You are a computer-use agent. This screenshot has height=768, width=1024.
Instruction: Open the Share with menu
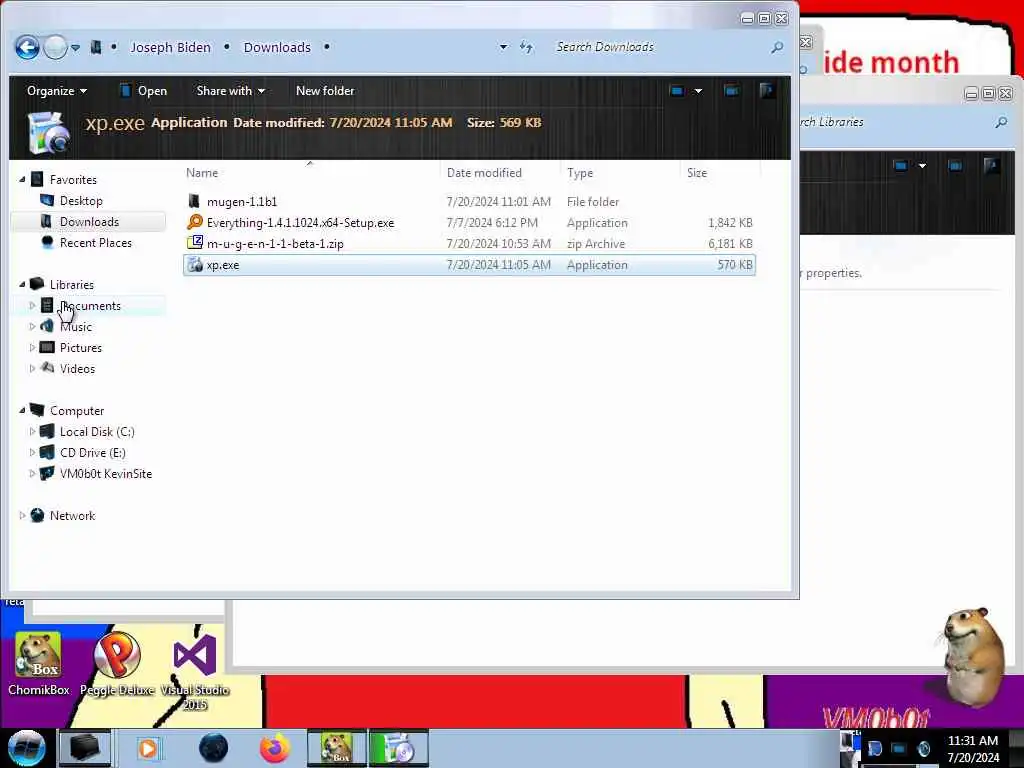pos(231,91)
